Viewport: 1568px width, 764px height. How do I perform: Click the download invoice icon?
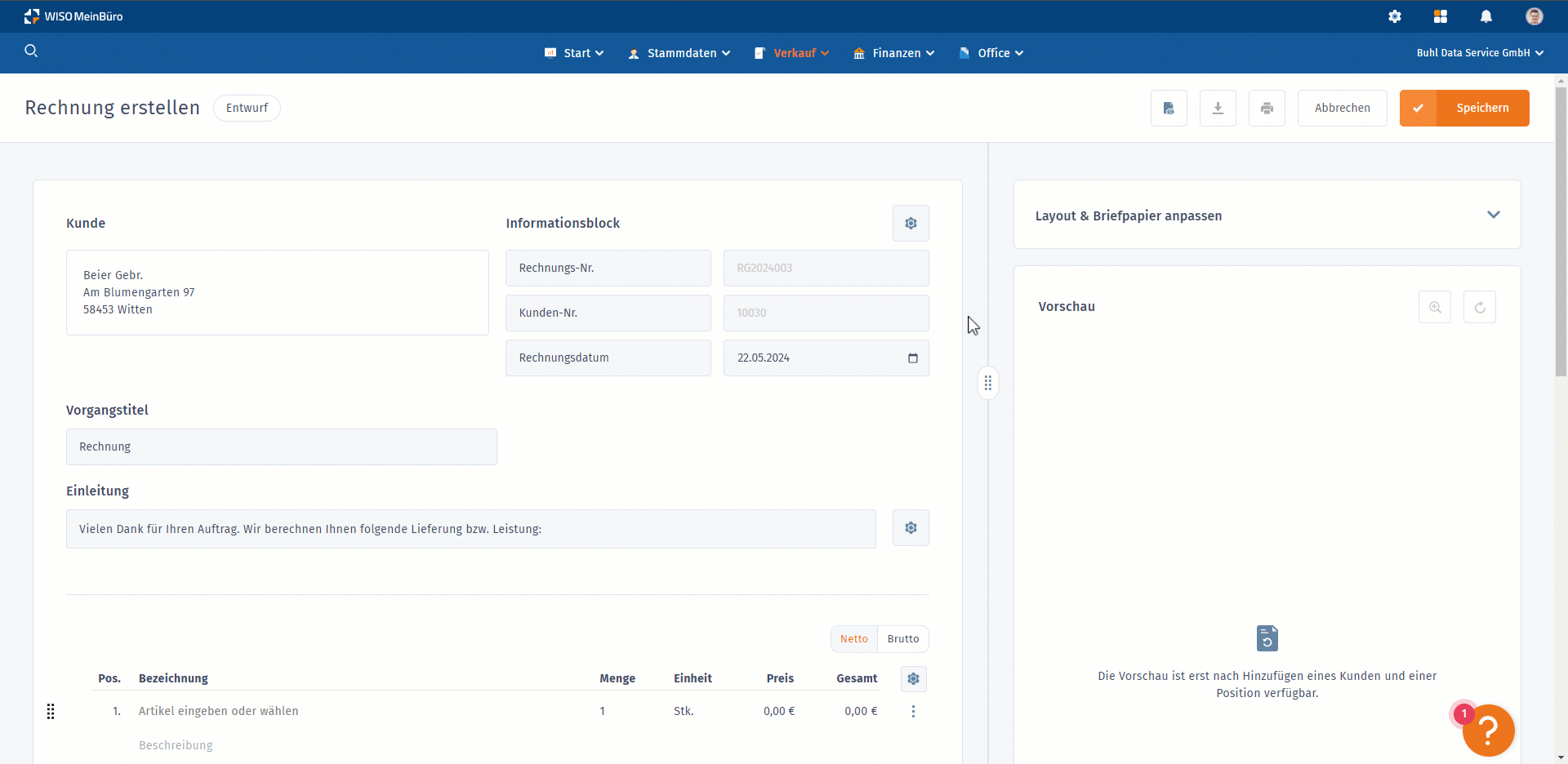(x=1218, y=108)
